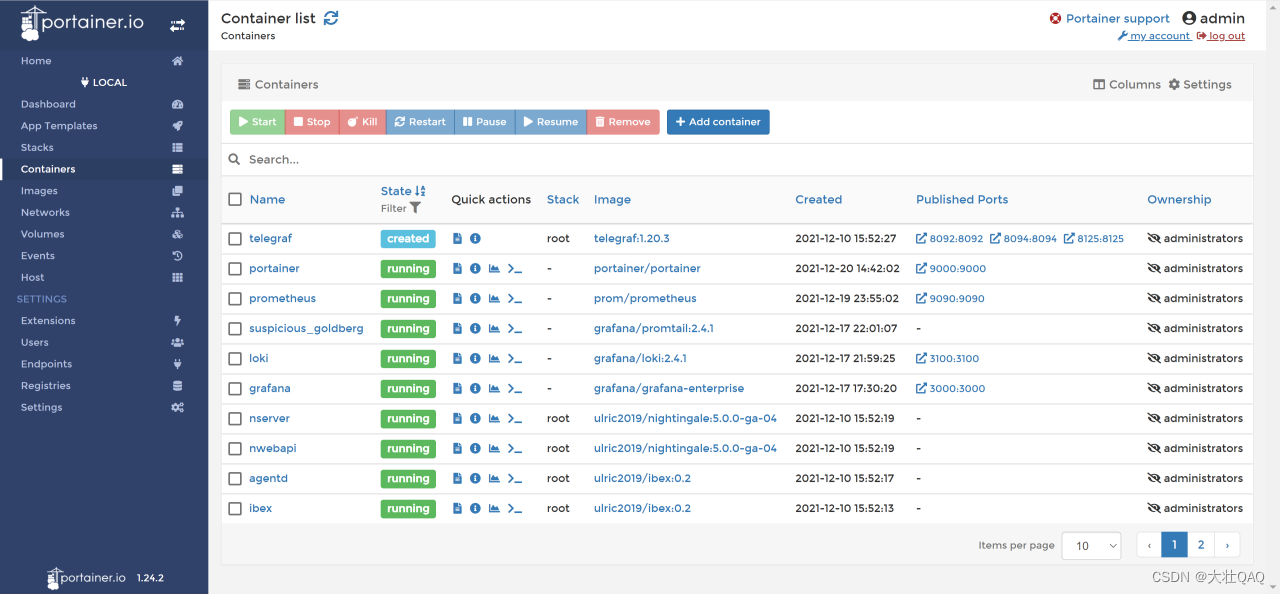The image size is (1280, 594).
Task: Go to page 2 of containers
Action: point(1201,545)
